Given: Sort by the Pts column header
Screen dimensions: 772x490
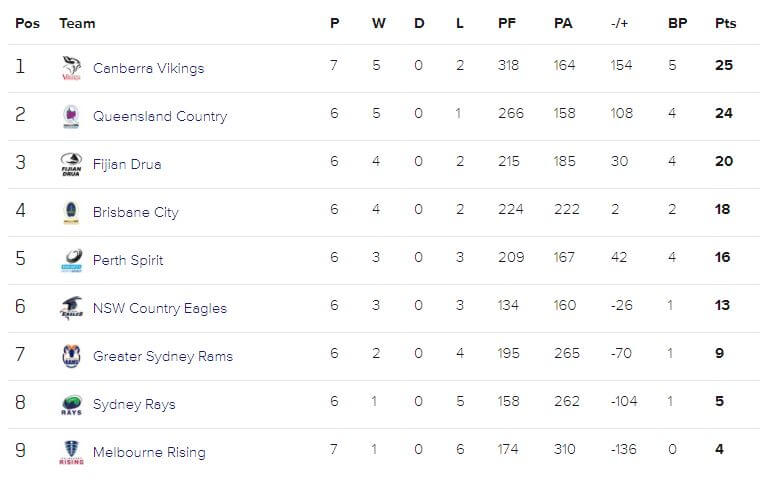Looking at the screenshot, I should (x=725, y=23).
